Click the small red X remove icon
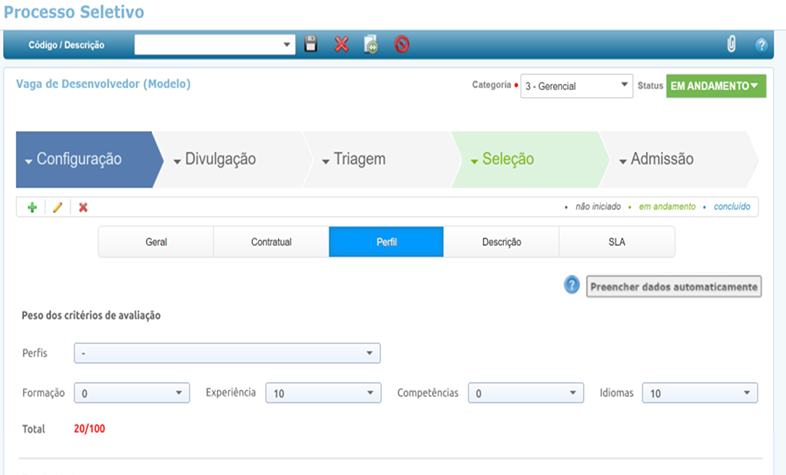Screen dimensions: 786x475 (x=83, y=207)
